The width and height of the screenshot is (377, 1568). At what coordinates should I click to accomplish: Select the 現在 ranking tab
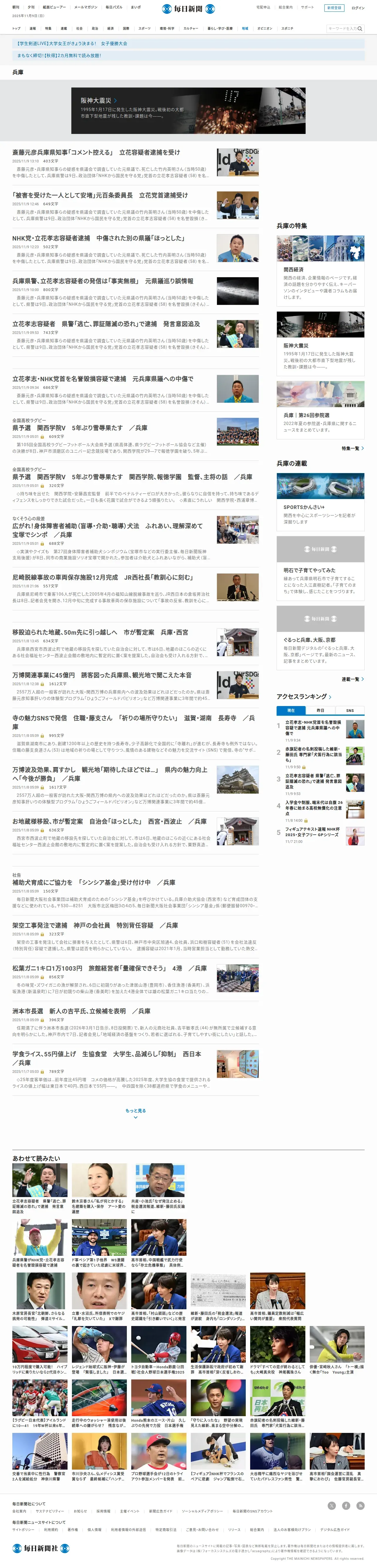pyautogui.click(x=291, y=710)
